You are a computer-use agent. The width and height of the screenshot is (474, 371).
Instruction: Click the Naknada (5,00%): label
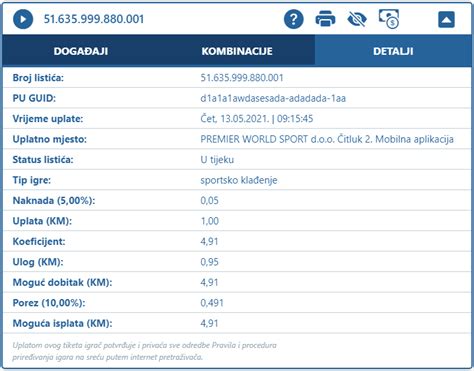54,201
